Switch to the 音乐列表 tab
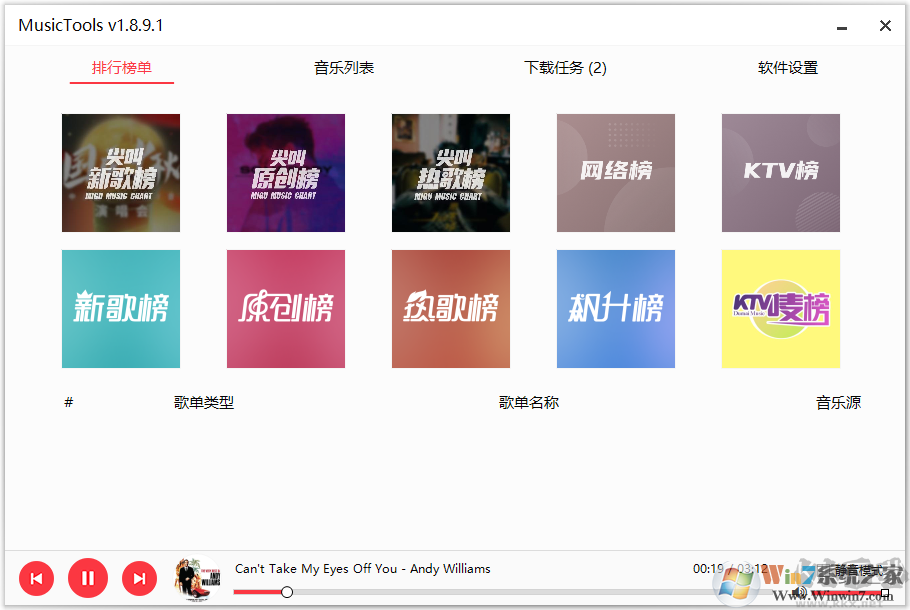Viewport: 910px width, 610px height. tap(343, 67)
